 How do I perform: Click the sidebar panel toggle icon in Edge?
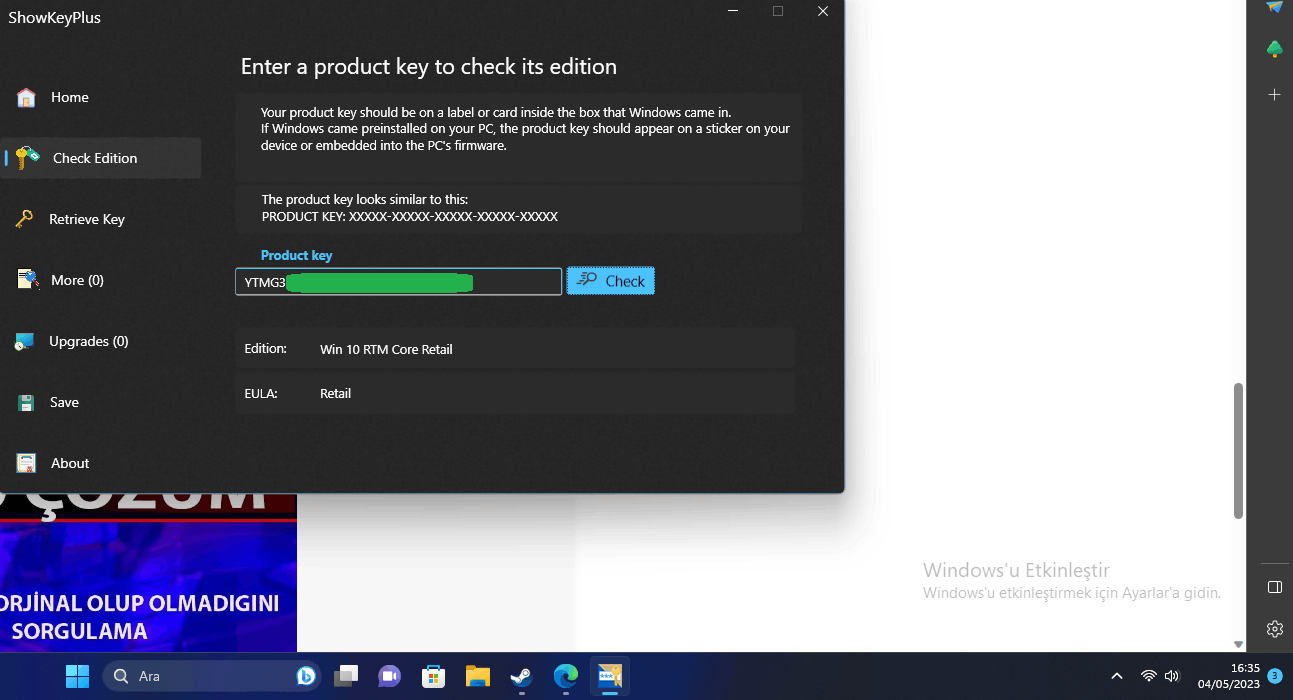click(1274, 586)
